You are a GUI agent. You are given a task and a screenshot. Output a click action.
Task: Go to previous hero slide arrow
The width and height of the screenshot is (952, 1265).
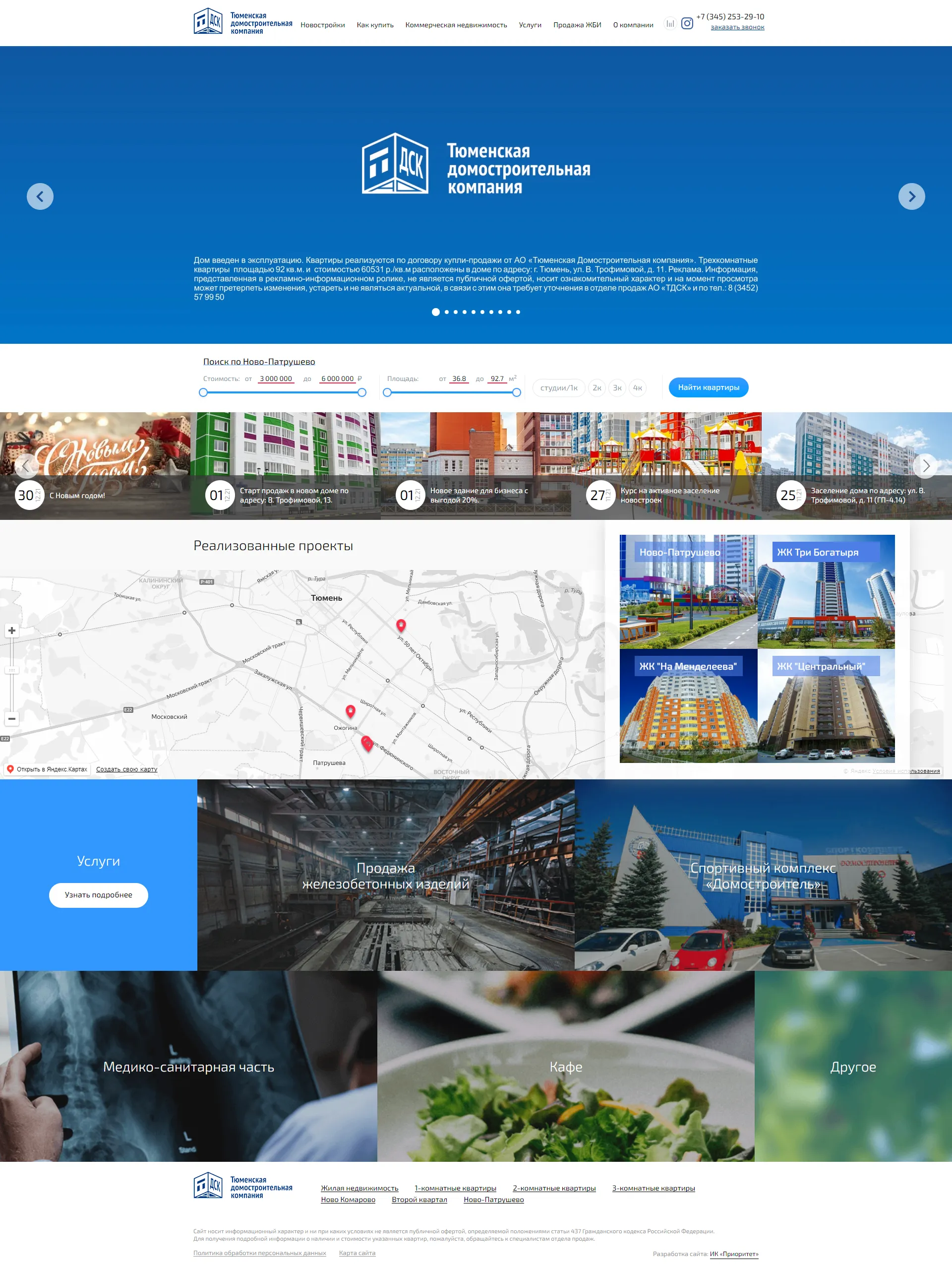[x=40, y=196]
